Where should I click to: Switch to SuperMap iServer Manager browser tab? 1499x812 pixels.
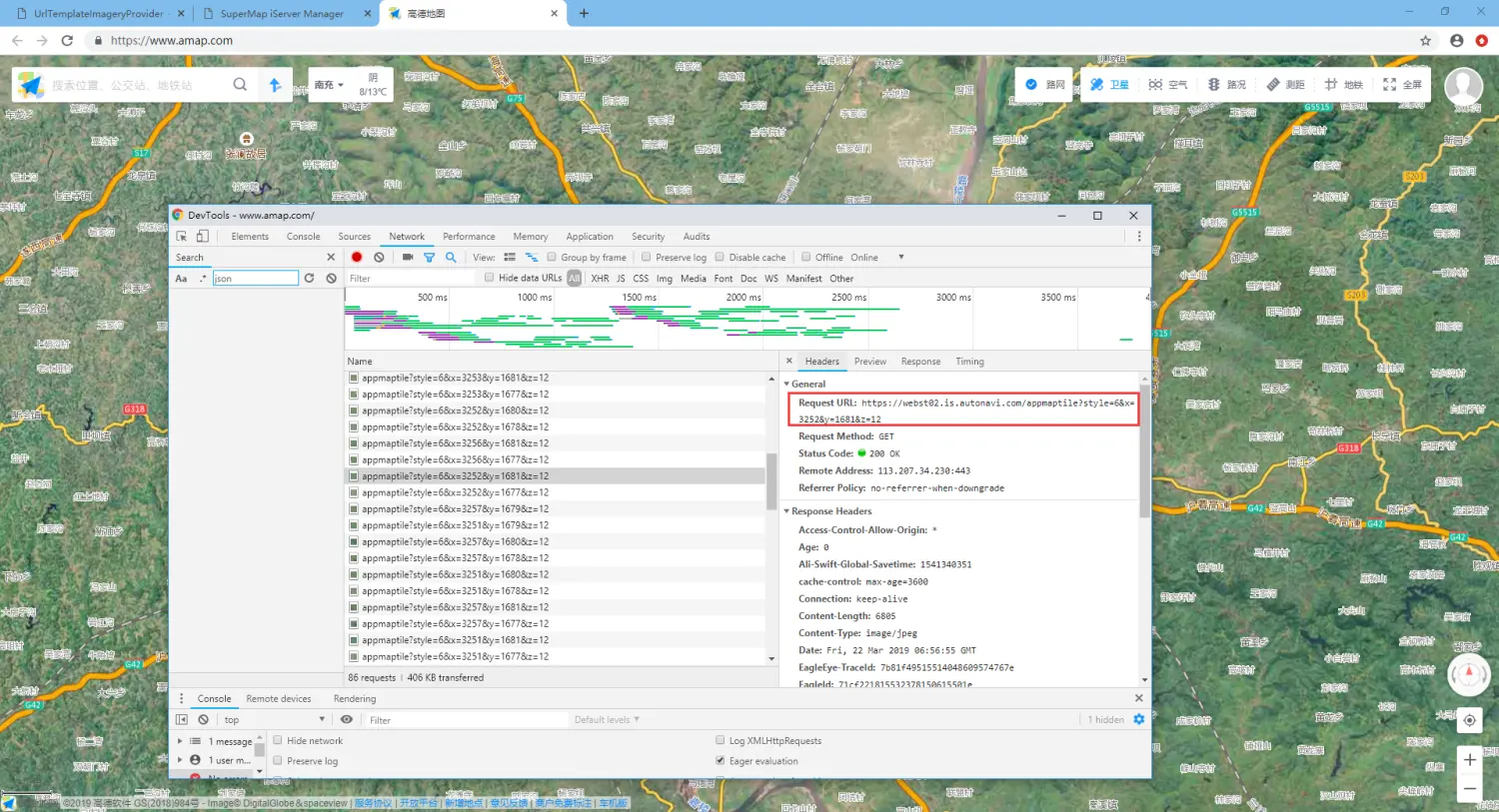(x=282, y=14)
